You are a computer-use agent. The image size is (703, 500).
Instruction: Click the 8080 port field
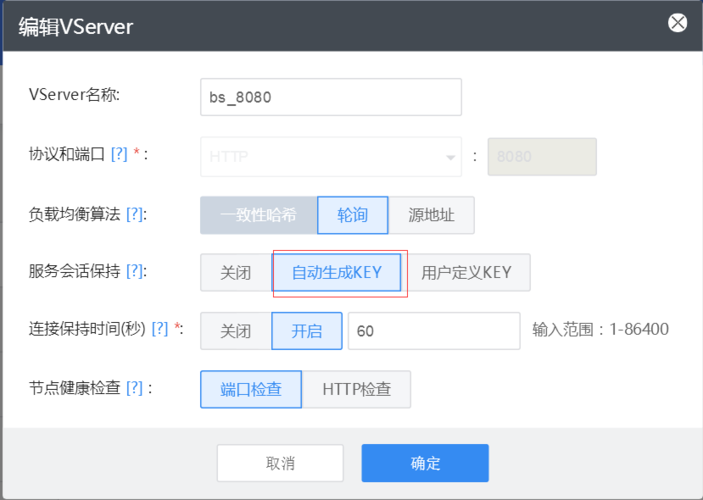(x=542, y=157)
